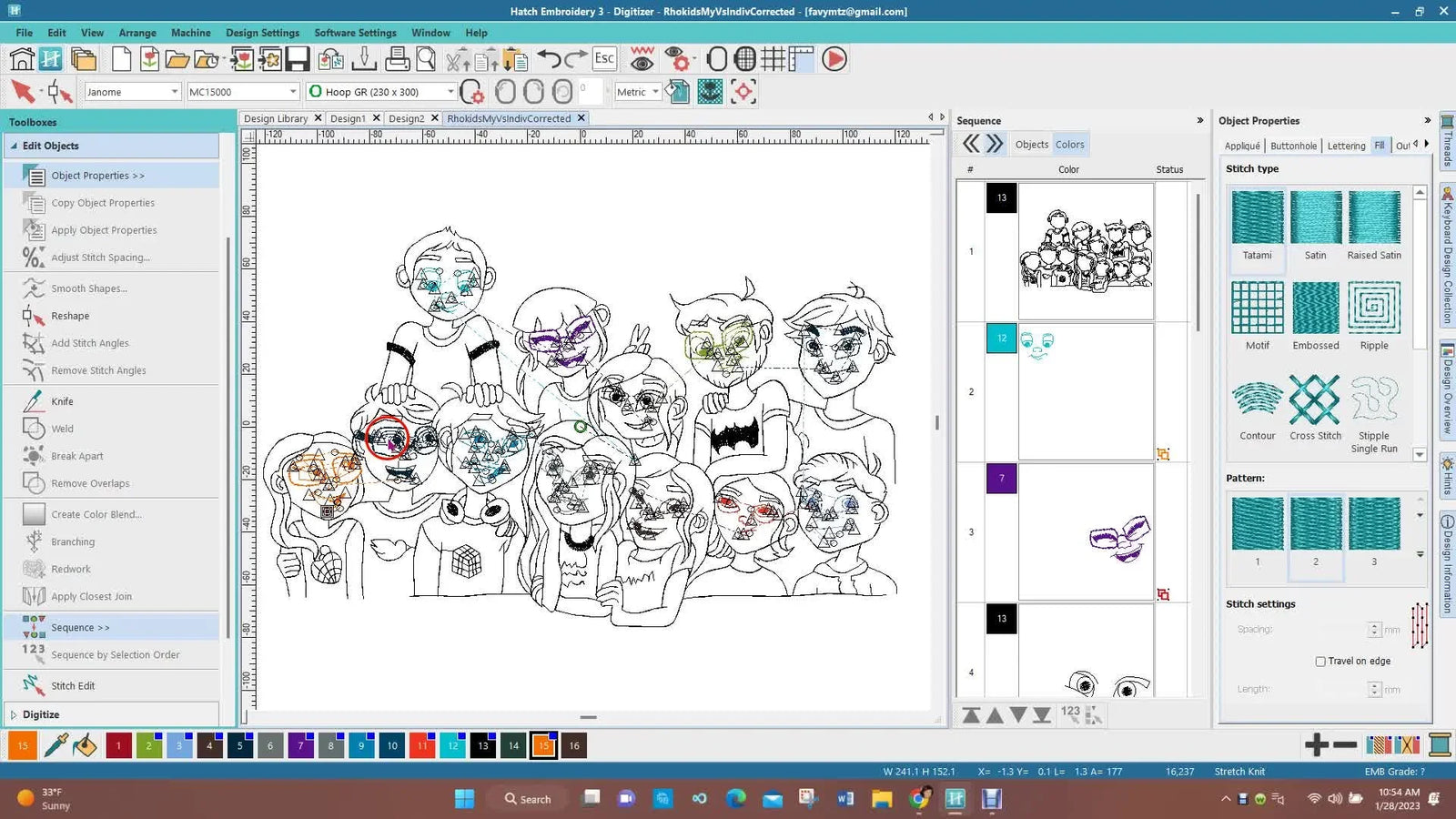The height and width of the screenshot is (819, 1456).
Task: Click the red Stitch Player play icon
Action: tap(834, 60)
